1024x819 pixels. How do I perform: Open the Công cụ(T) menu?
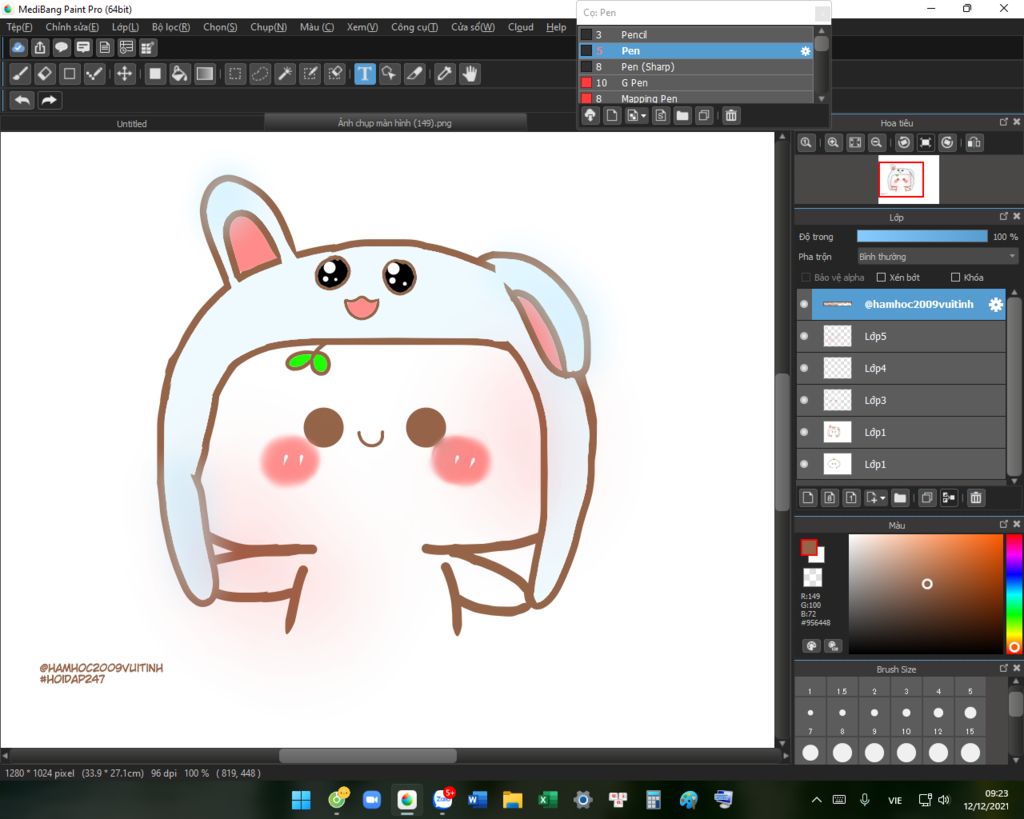pyautogui.click(x=414, y=27)
